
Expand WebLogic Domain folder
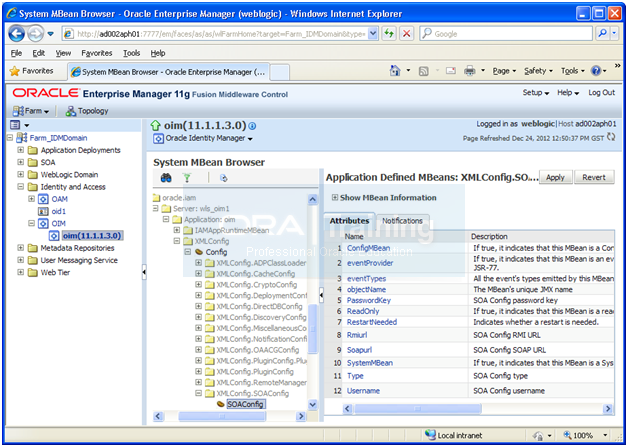click(20, 175)
